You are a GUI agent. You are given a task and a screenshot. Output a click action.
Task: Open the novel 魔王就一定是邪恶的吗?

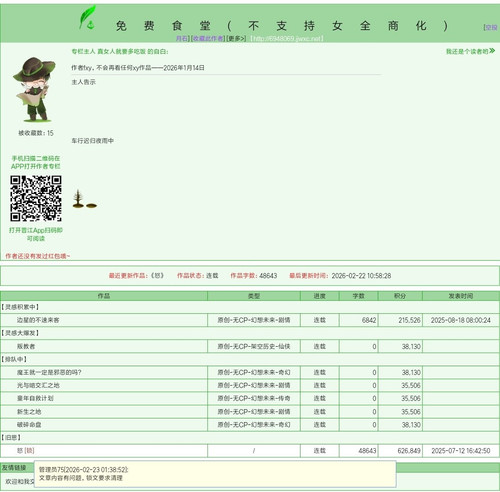pyautogui.click(x=49, y=372)
